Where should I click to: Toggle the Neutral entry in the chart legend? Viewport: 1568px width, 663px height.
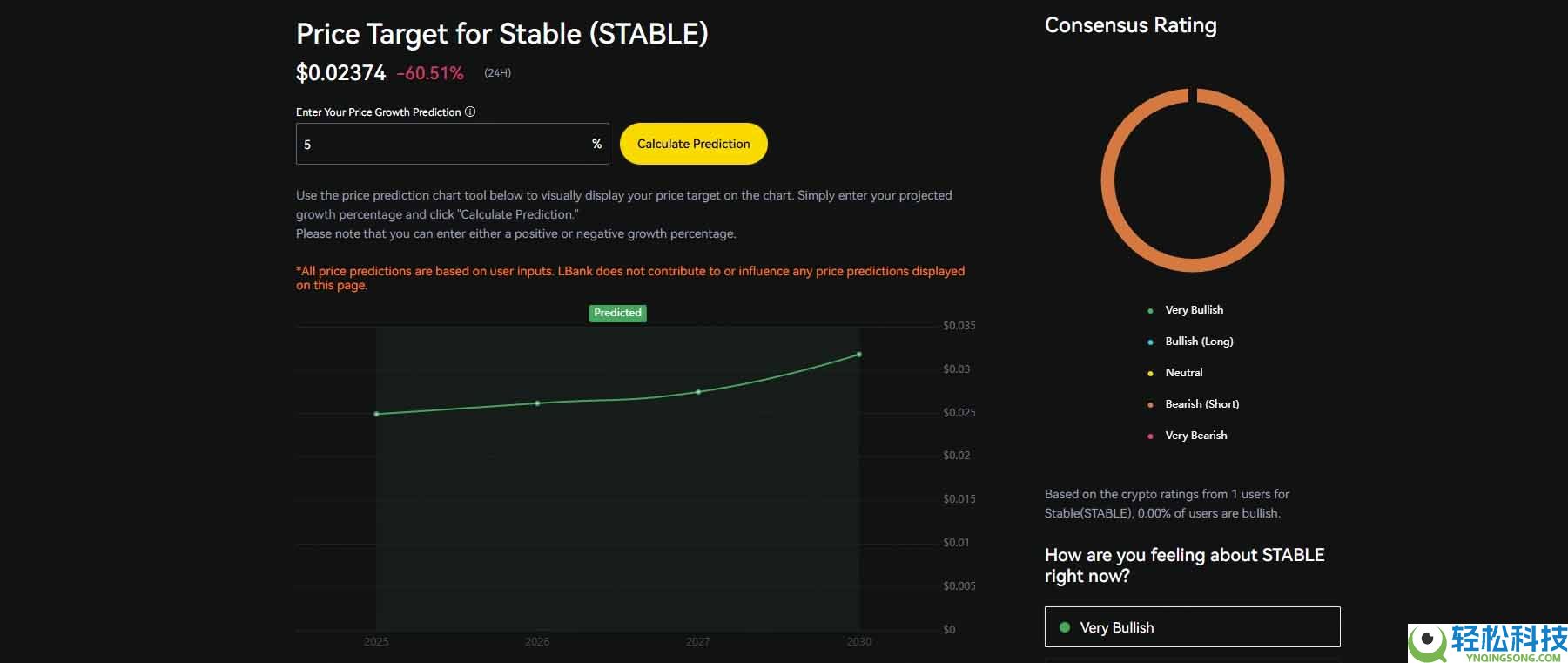(x=1184, y=373)
